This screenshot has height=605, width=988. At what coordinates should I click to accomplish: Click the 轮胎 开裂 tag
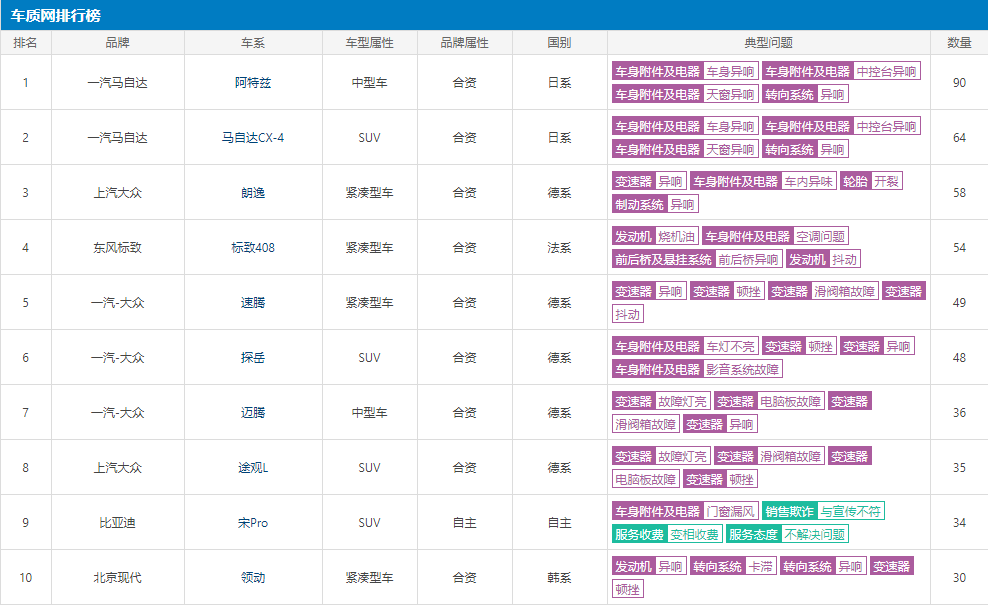[871, 182]
